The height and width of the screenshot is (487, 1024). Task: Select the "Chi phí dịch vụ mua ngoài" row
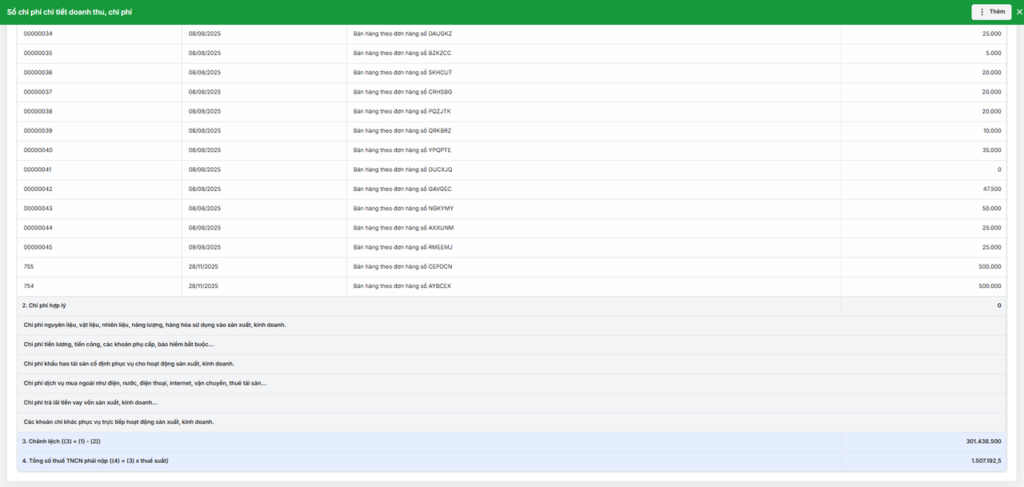click(144, 383)
